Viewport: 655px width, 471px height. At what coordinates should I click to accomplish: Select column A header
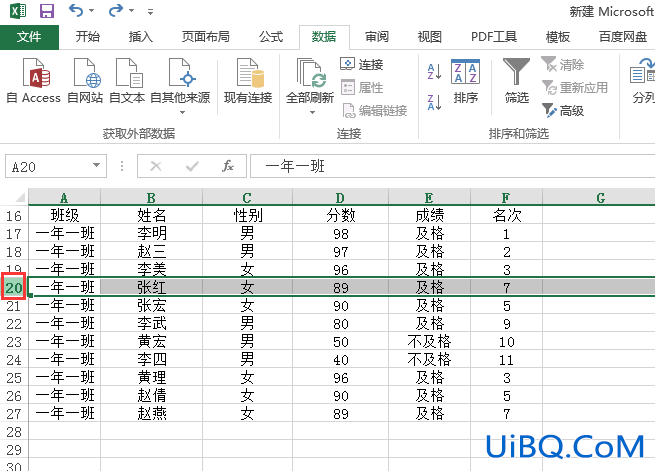click(x=64, y=198)
